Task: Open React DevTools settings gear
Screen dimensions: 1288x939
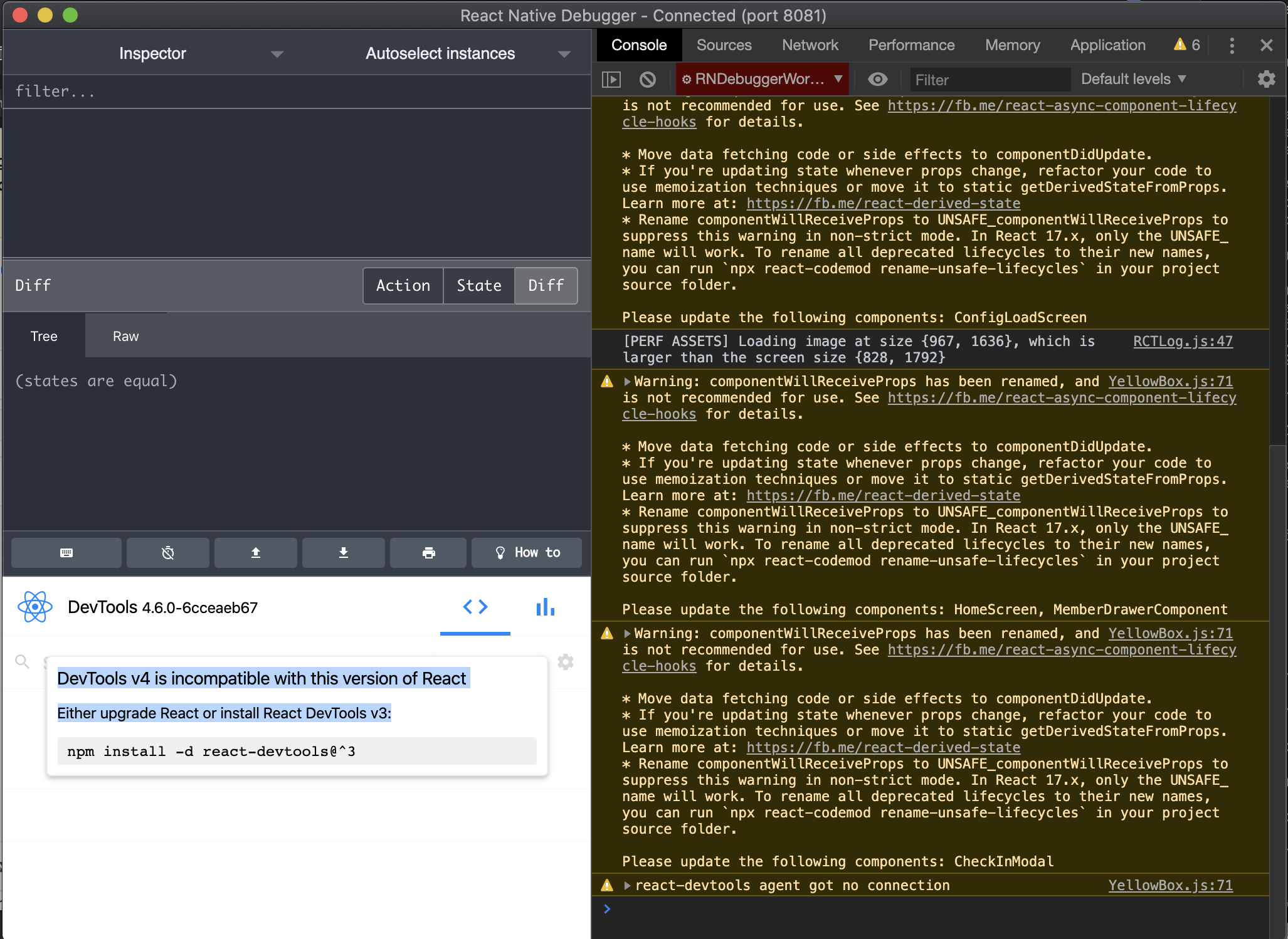Action: 566,662
